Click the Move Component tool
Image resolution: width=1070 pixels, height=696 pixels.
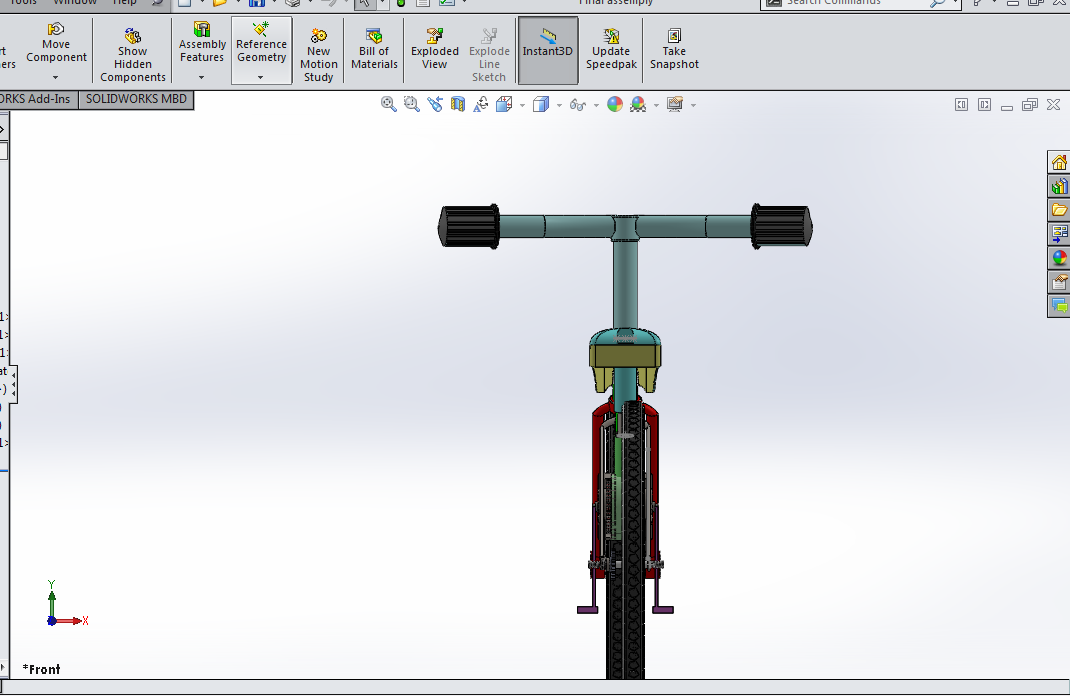(x=56, y=43)
